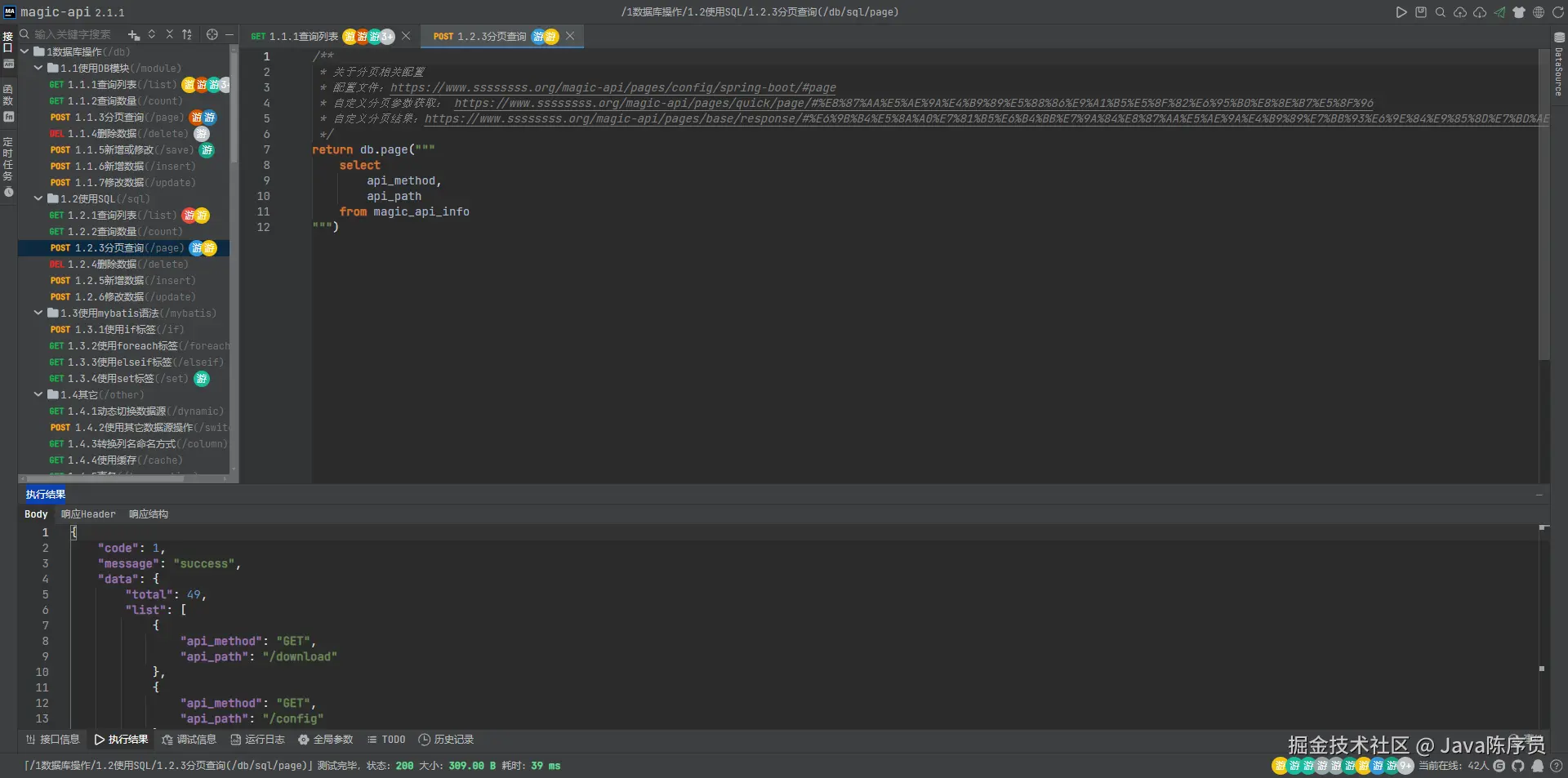Open POST 1.1.7修改数据 in the tree

pos(122,183)
